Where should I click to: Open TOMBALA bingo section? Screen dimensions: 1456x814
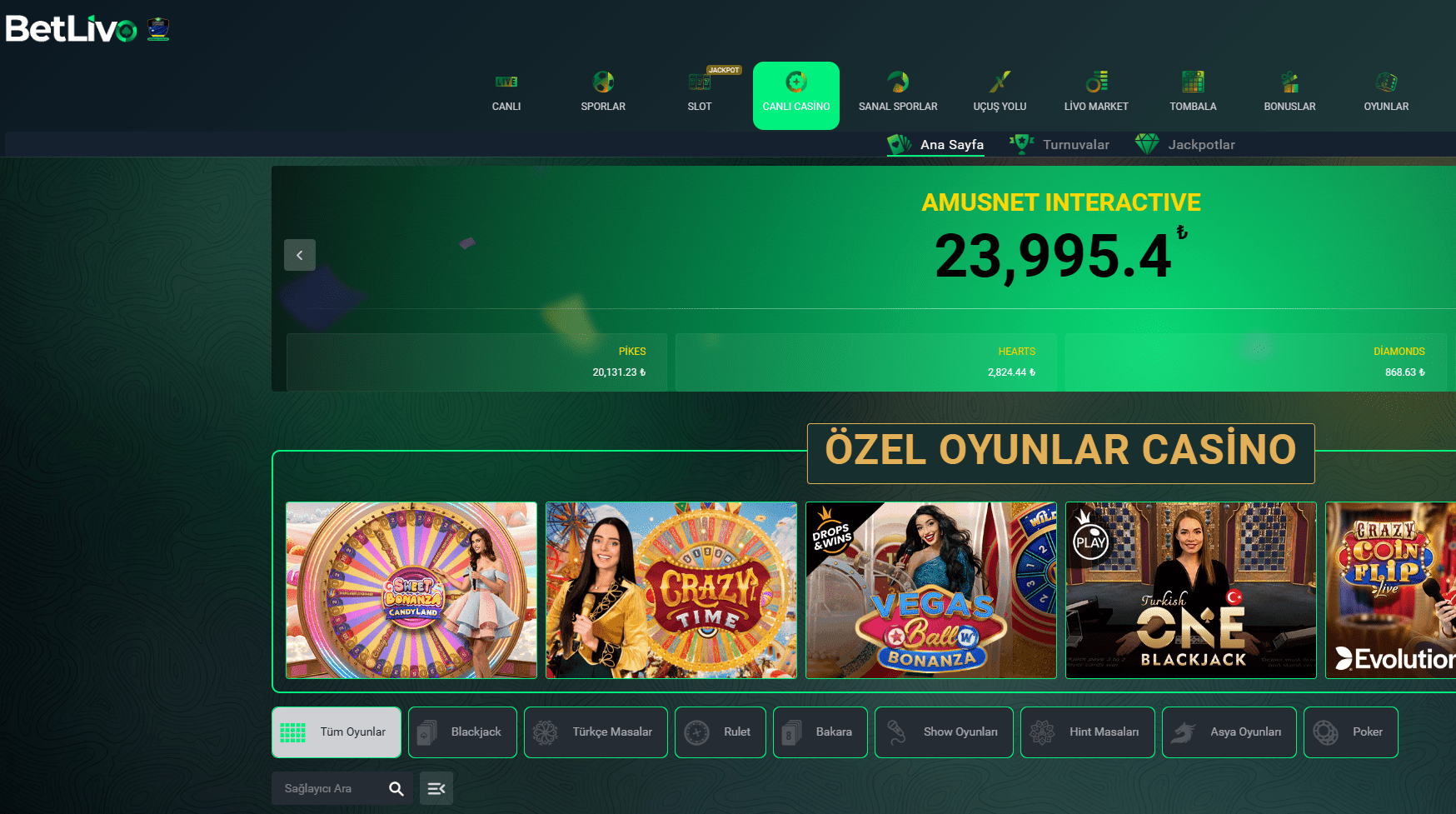coord(1193,93)
